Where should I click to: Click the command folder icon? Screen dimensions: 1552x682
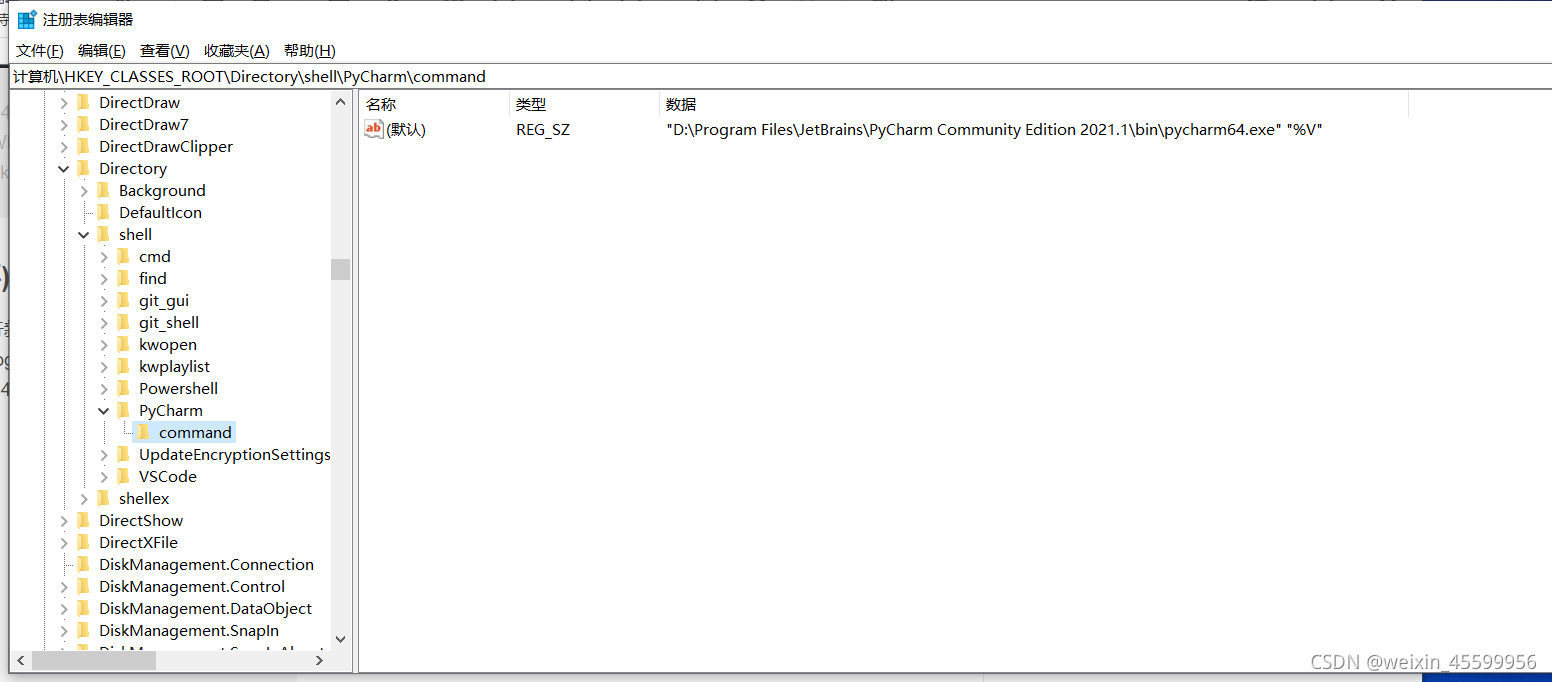[144, 432]
